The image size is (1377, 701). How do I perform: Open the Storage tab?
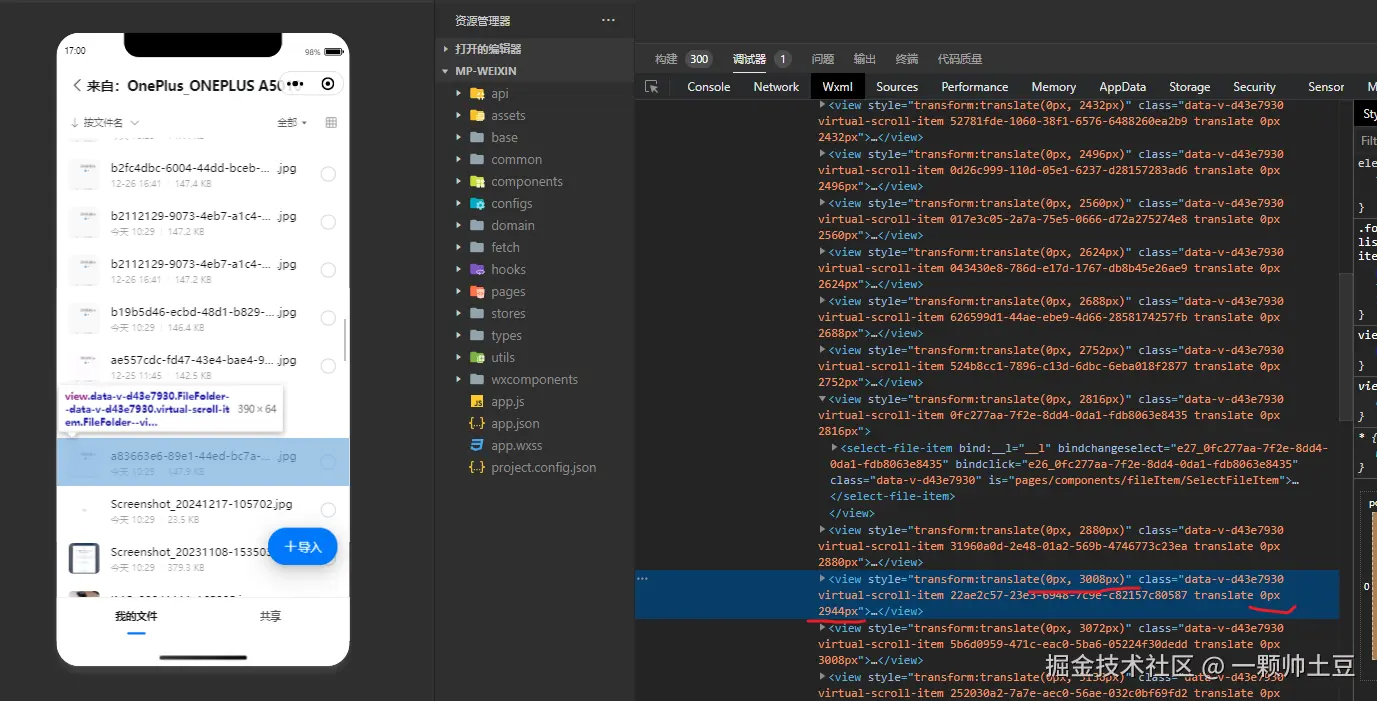[x=1189, y=87]
